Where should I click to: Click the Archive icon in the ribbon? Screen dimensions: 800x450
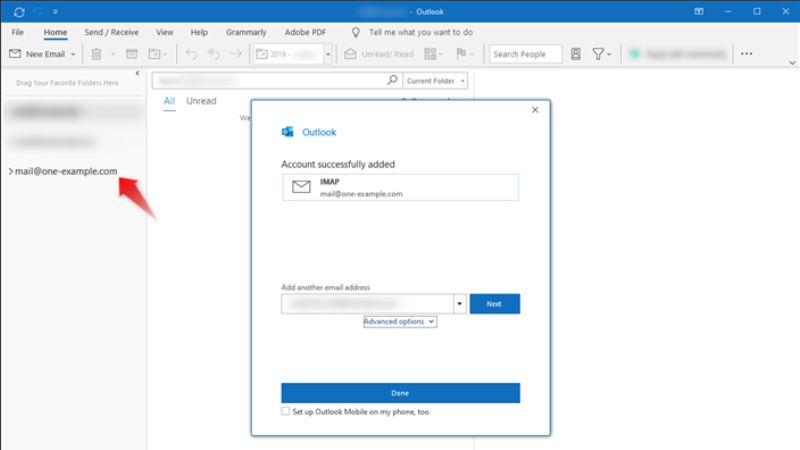click(x=132, y=54)
